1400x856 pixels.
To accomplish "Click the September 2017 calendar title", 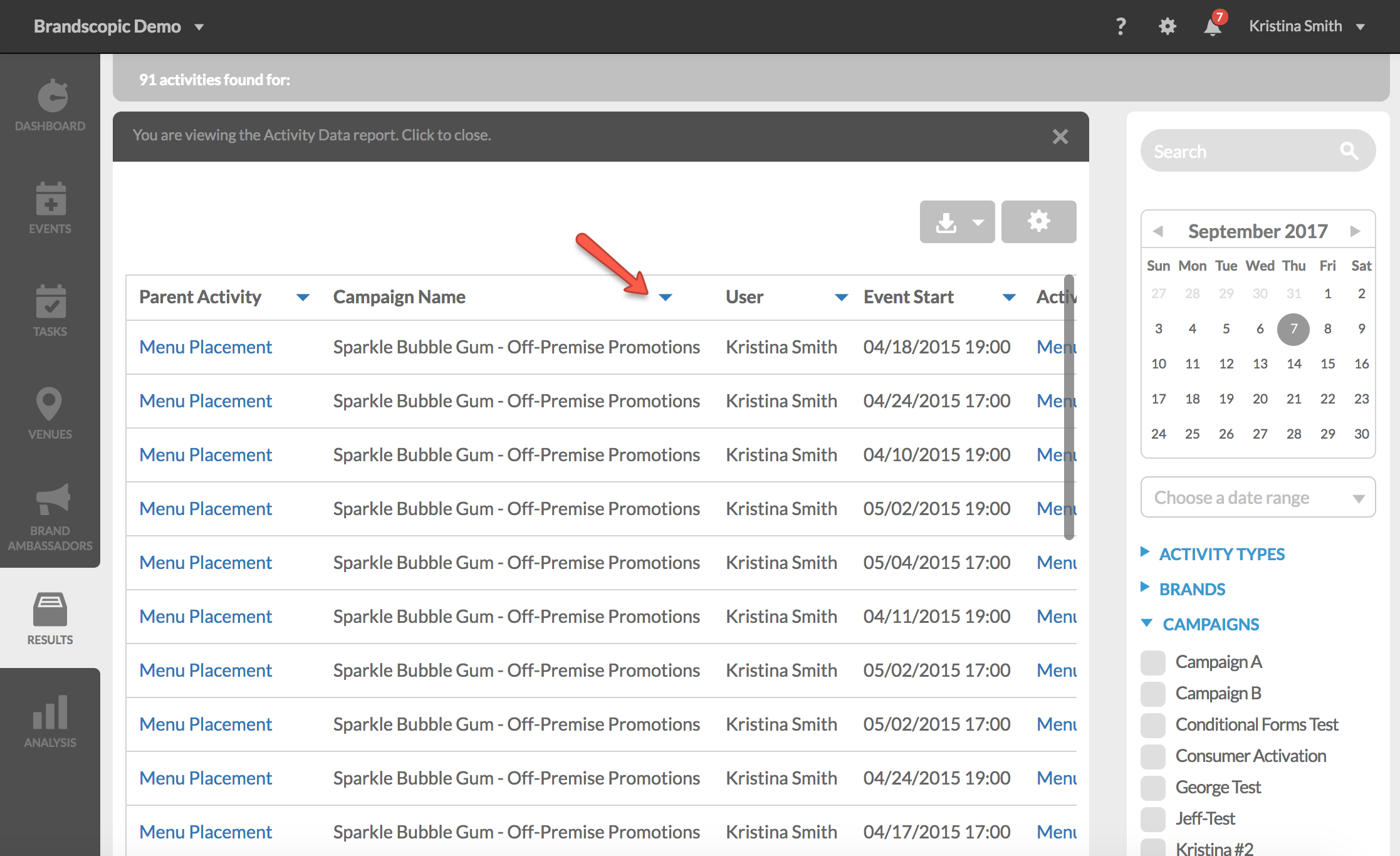I will pyautogui.click(x=1258, y=231).
